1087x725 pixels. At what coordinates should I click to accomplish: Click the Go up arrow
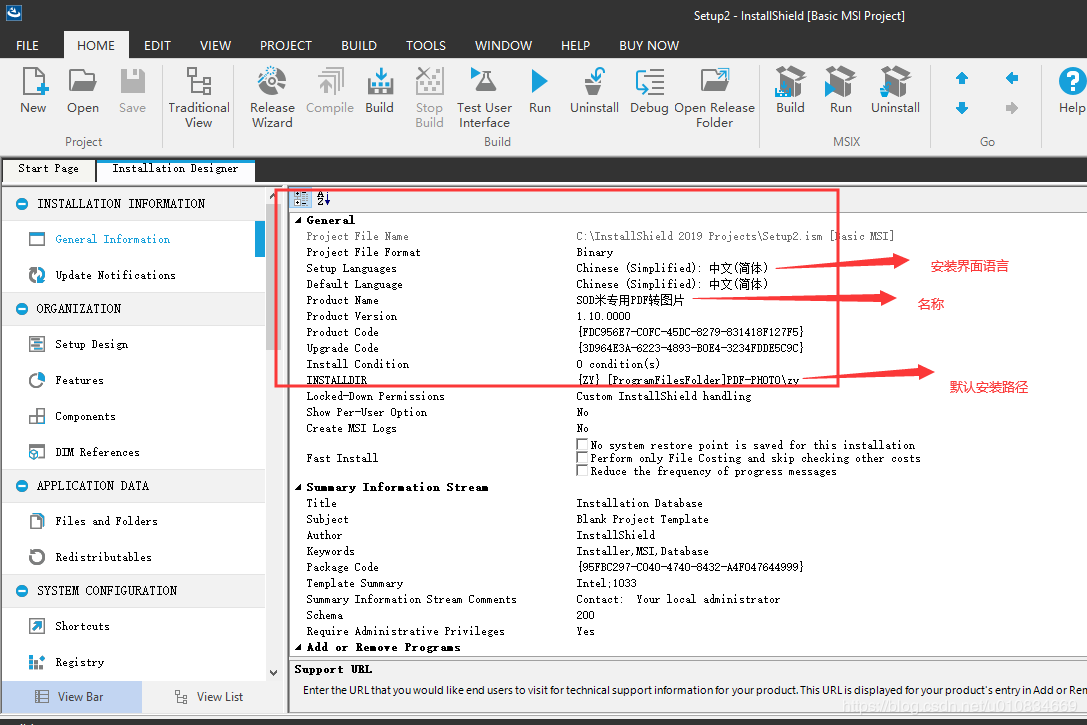pos(962,78)
